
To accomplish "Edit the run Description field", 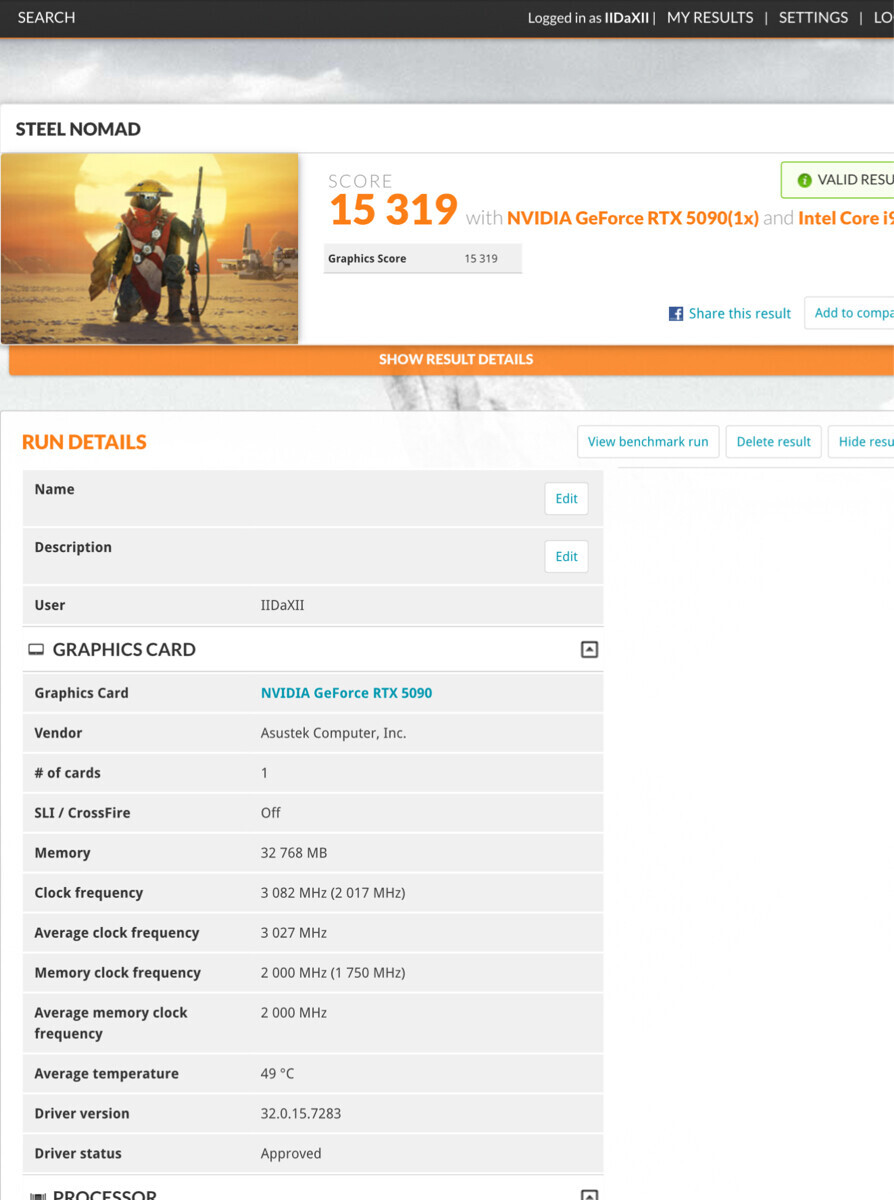I will click(x=566, y=557).
